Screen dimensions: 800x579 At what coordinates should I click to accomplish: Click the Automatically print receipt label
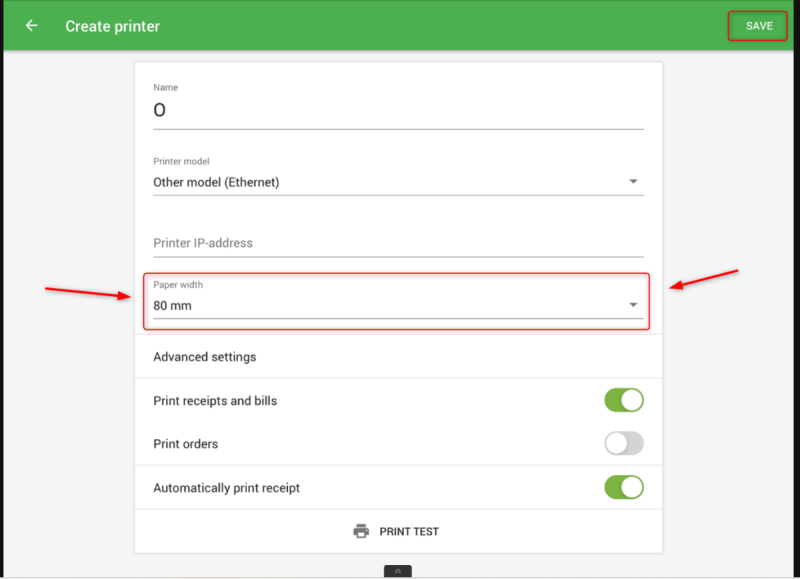226,488
